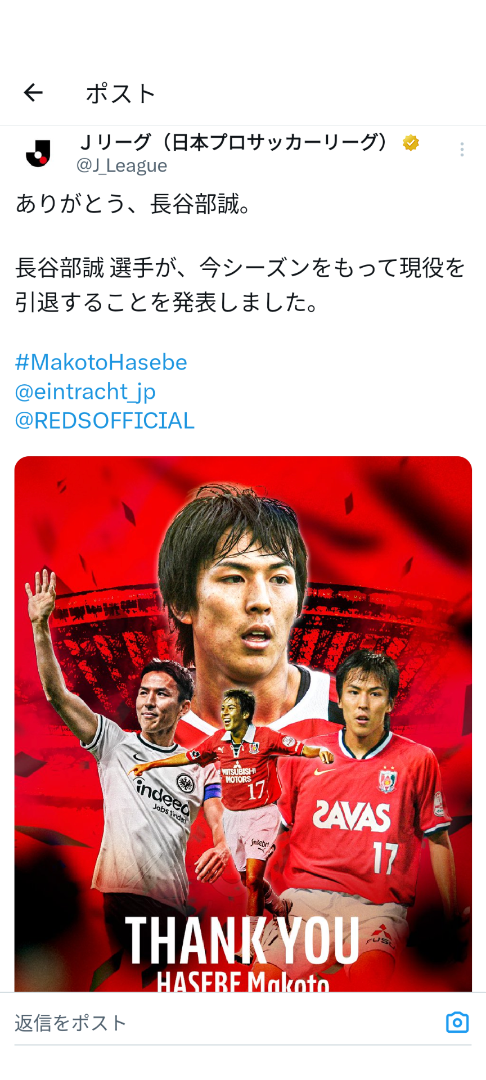Open the #MakotoHasebe hashtag
The height and width of the screenshot is (1080, 486).
[x=101, y=362]
